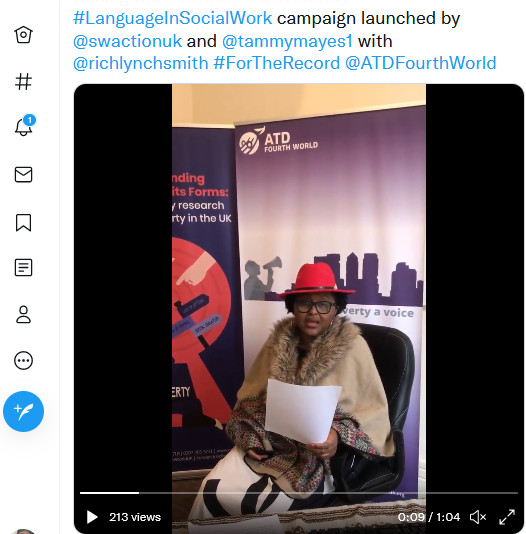Unmute the video sound

(x=478, y=517)
